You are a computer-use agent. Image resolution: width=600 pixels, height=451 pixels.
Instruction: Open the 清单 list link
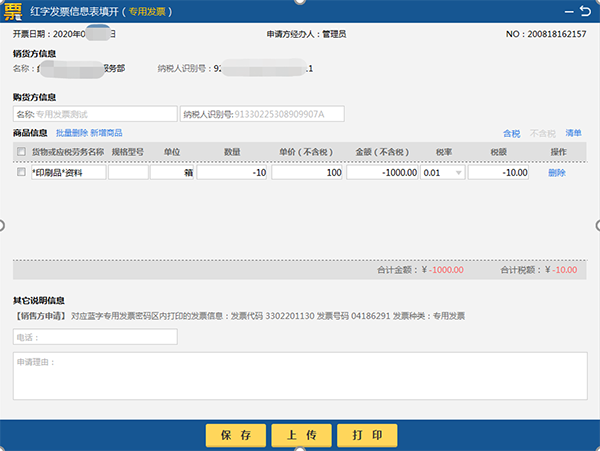(x=574, y=132)
